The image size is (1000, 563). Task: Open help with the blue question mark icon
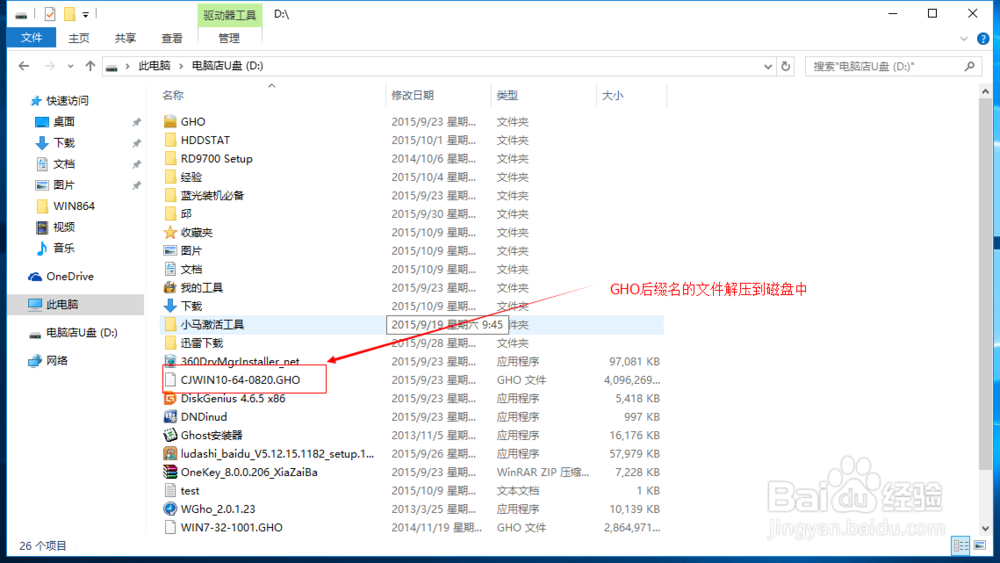click(983, 39)
